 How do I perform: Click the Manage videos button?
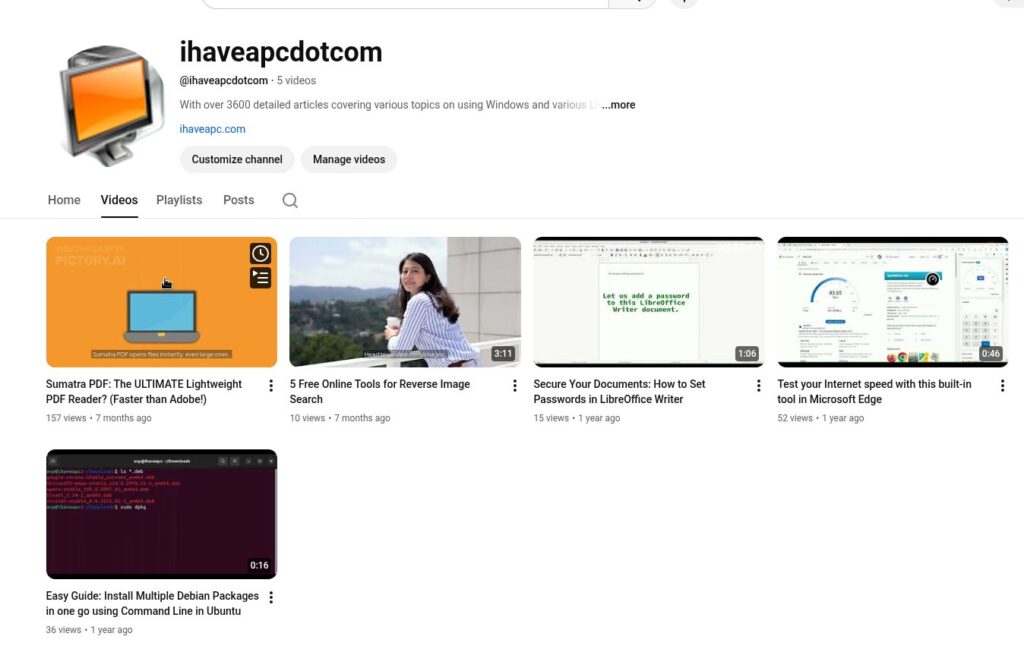coord(349,159)
